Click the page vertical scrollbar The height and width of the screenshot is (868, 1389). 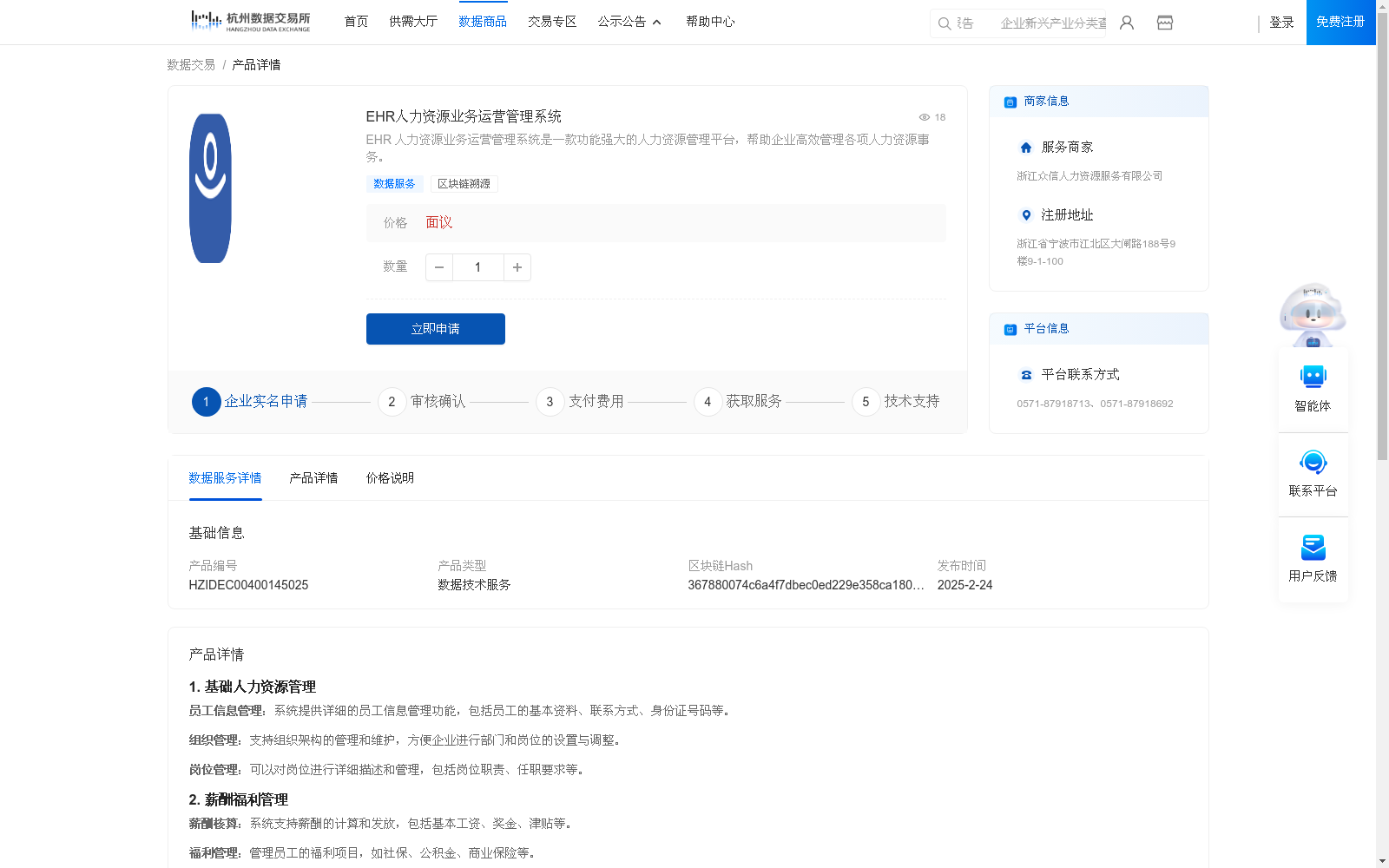tap(1382, 234)
